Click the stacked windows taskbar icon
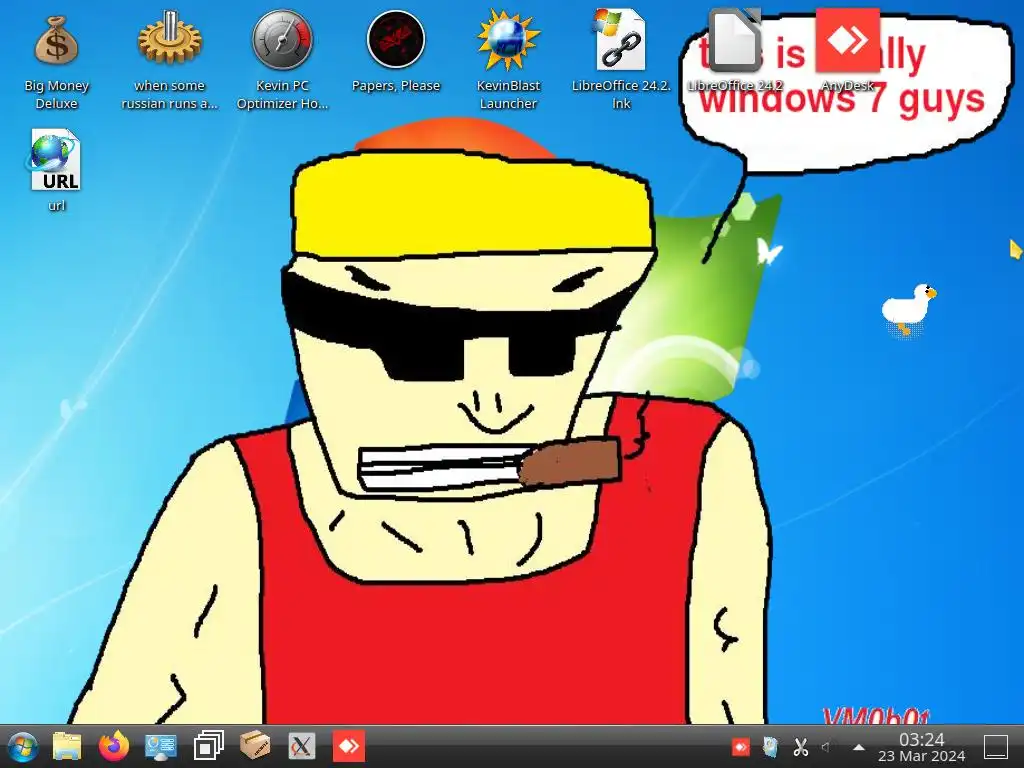Image resolution: width=1024 pixels, height=768 pixels. click(x=208, y=746)
